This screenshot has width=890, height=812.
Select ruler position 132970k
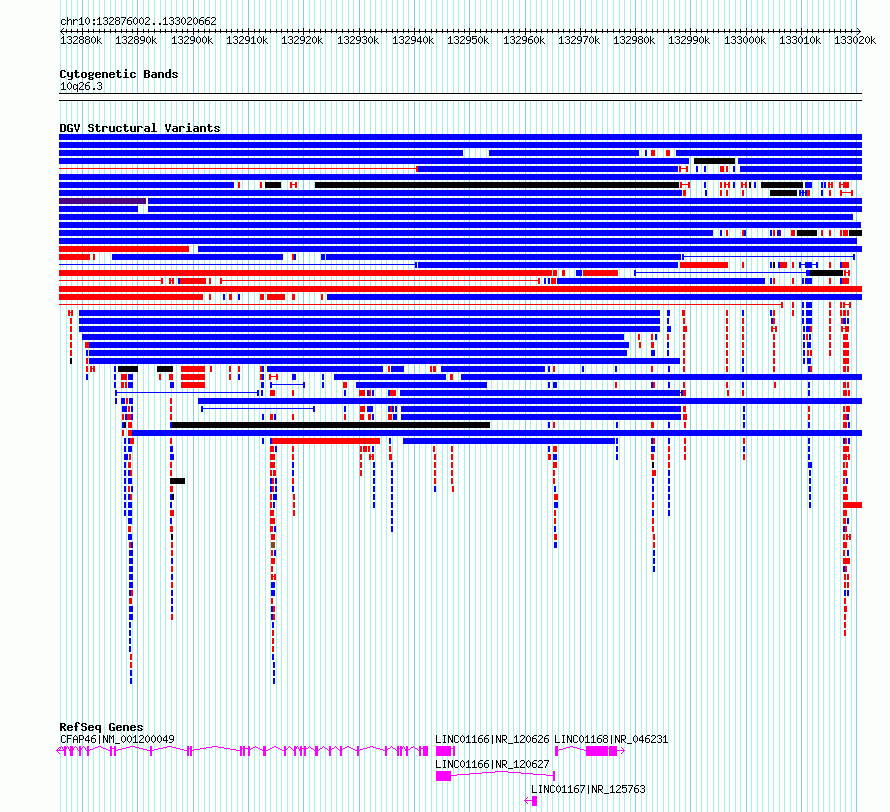coord(578,40)
